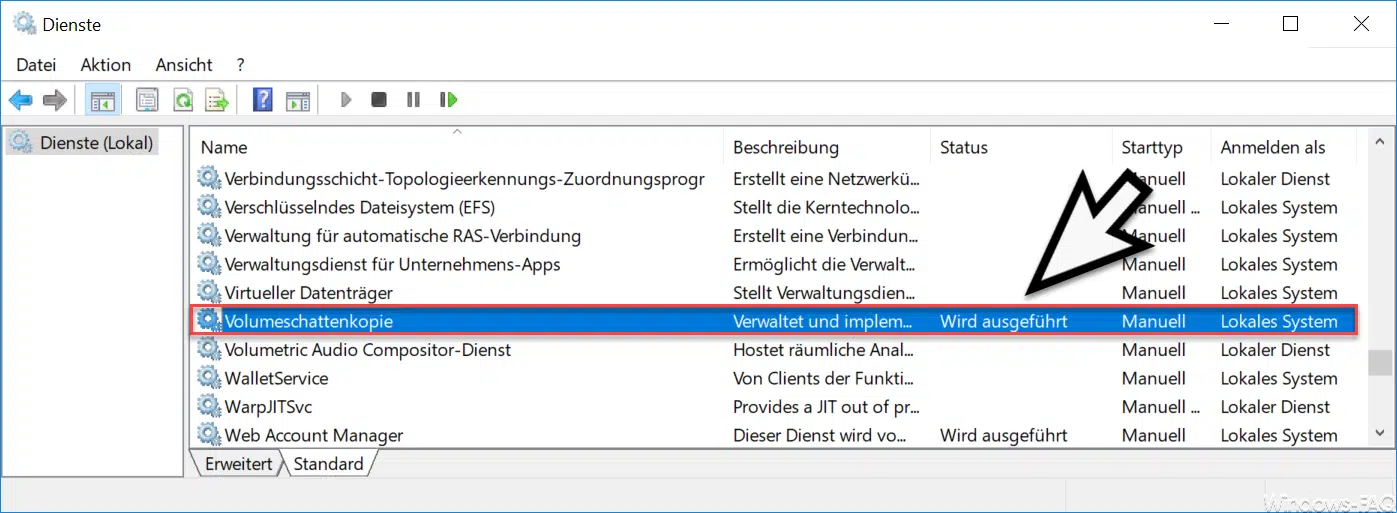Viewport: 1397px width, 513px height.
Task: Click the Start service play icon
Action: [346, 100]
